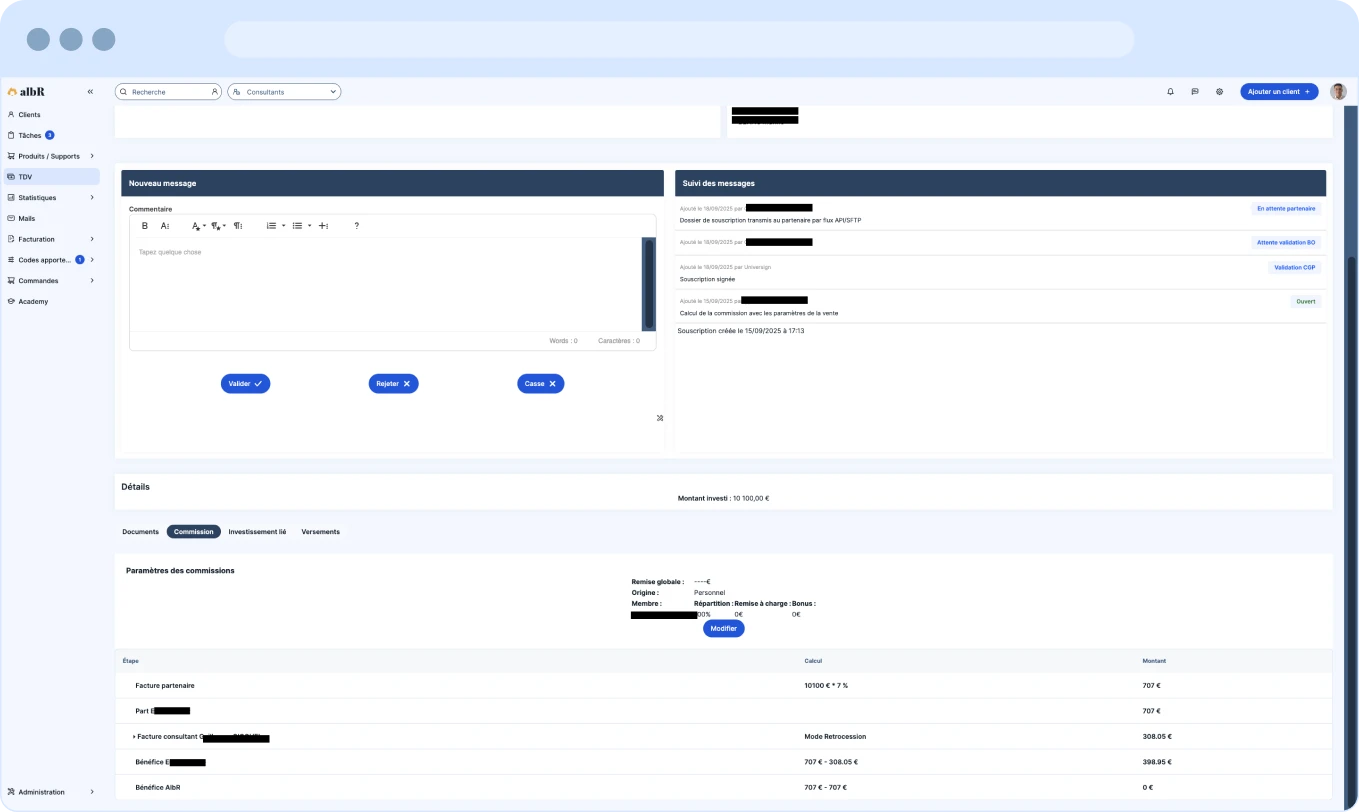Click the Rejeter button
Viewport: 1360px width, 812px height.
393,384
